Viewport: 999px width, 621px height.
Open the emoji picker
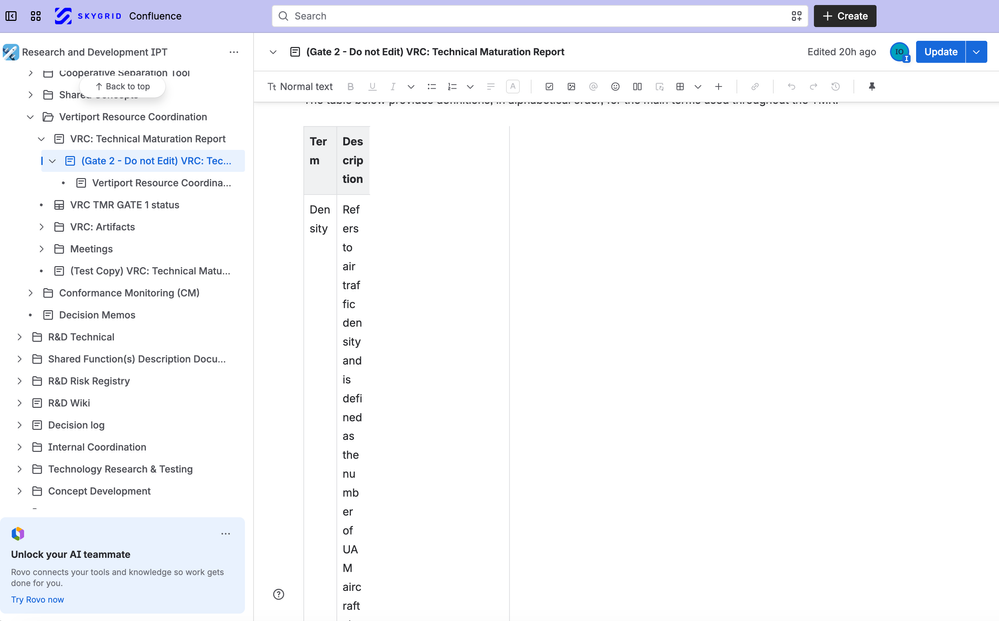(x=615, y=87)
